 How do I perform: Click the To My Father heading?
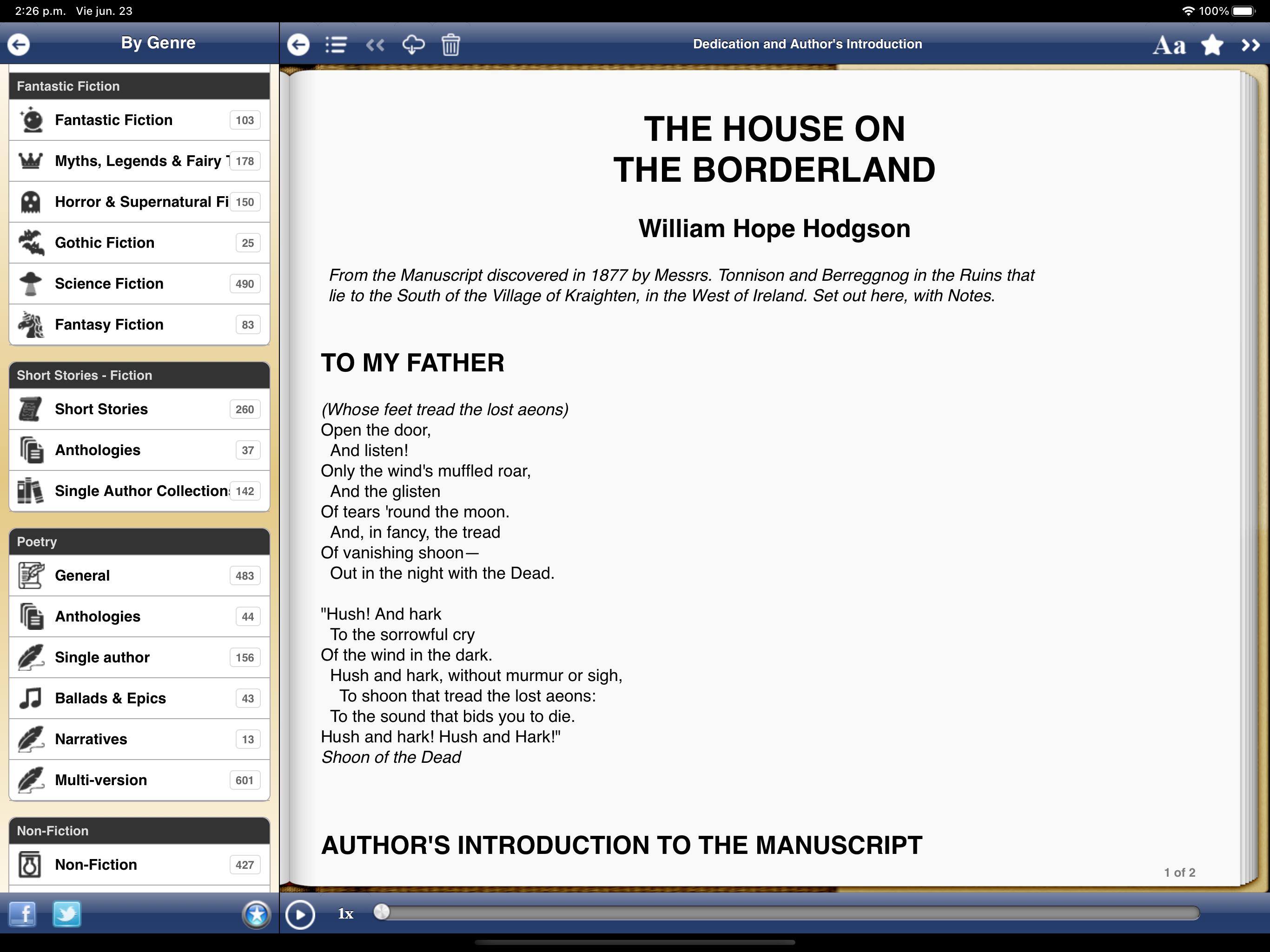click(412, 363)
